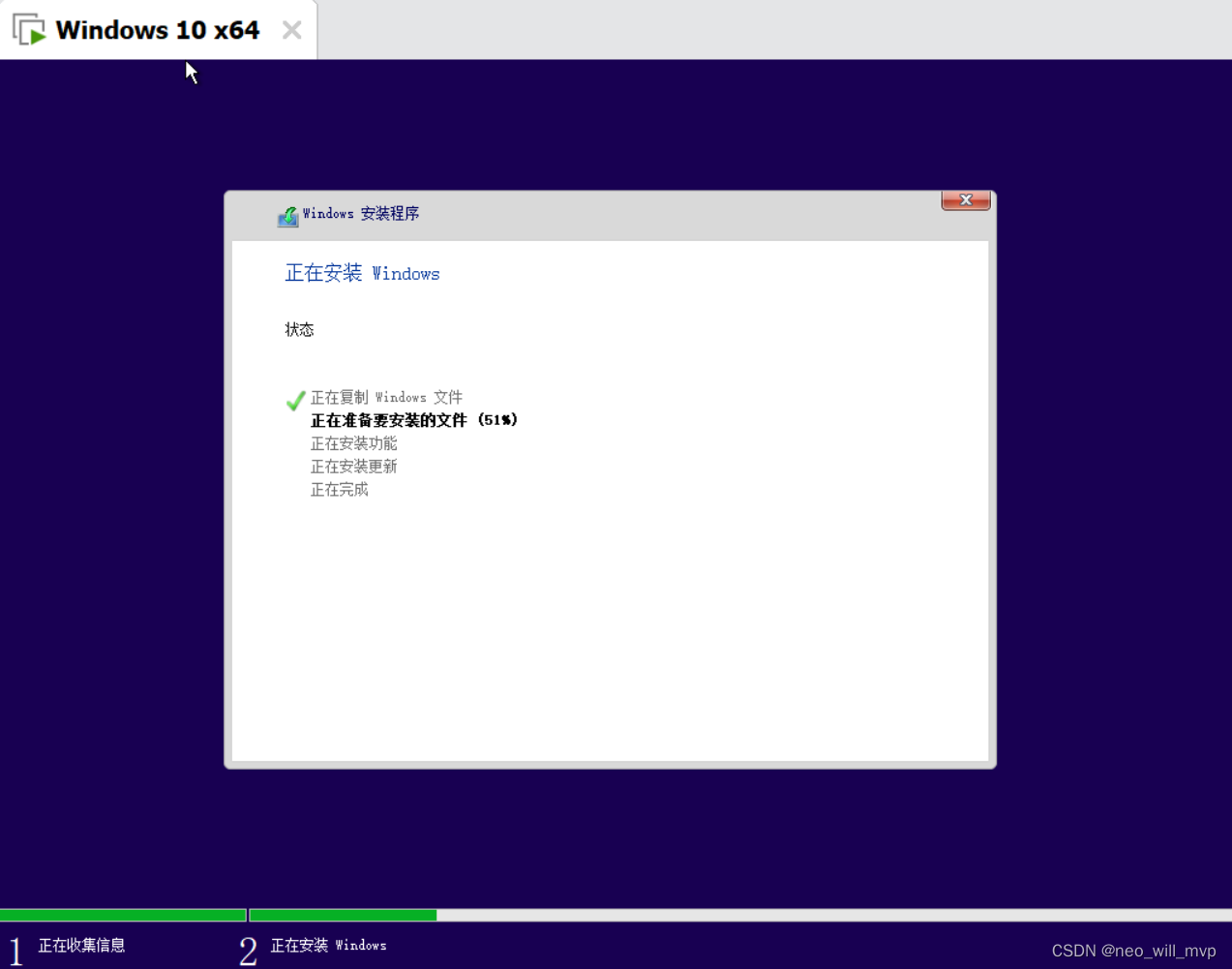The height and width of the screenshot is (969, 1232).
Task: Click the first green progress bar segment
Action: pyautogui.click(x=123, y=915)
